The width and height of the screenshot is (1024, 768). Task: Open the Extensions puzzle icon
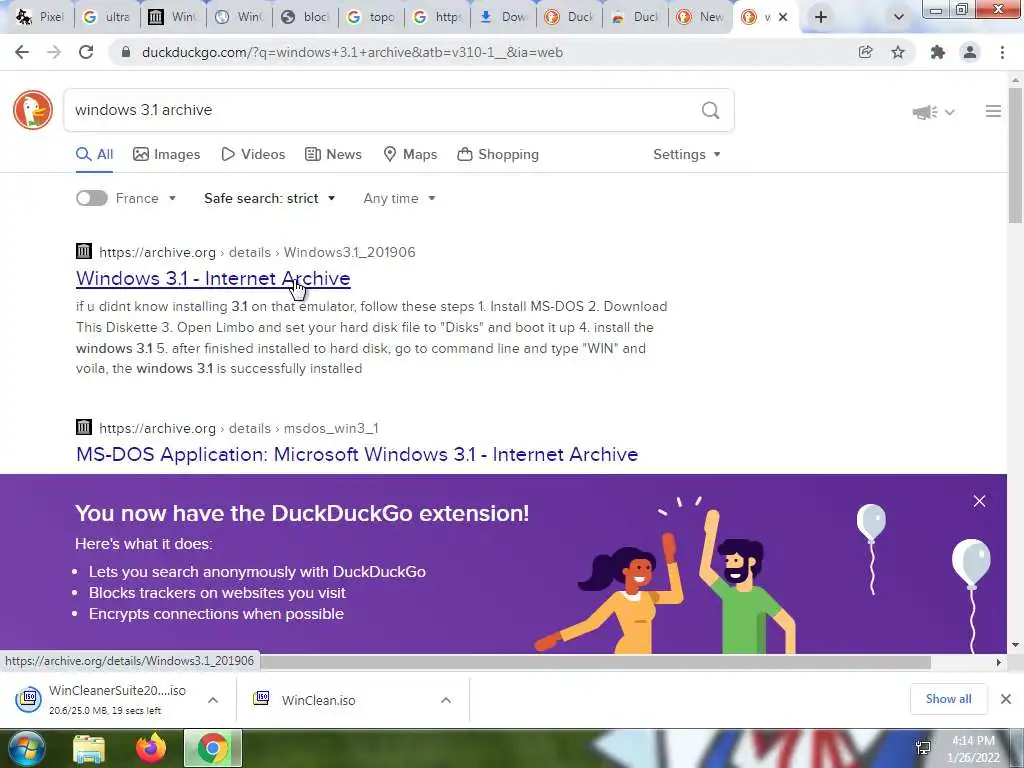point(938,52)
